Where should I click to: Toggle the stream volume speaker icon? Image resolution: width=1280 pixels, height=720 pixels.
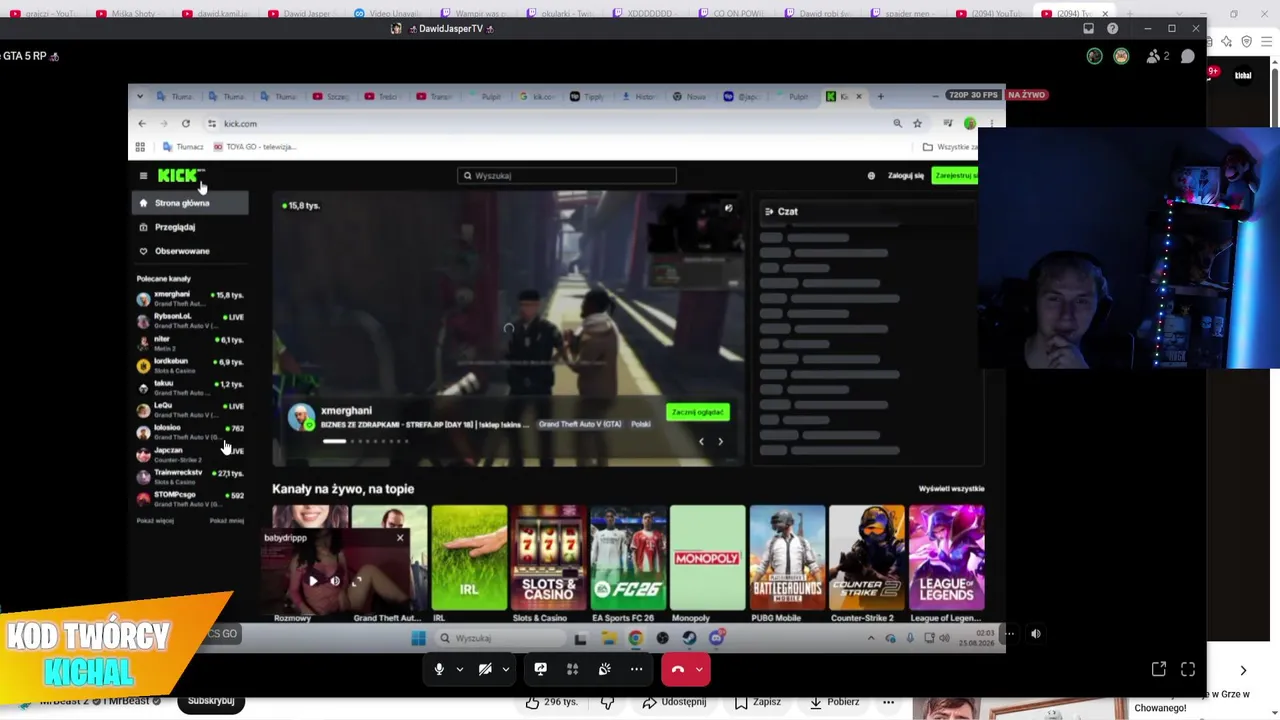pyautogui.click(x=1036, y=633)
